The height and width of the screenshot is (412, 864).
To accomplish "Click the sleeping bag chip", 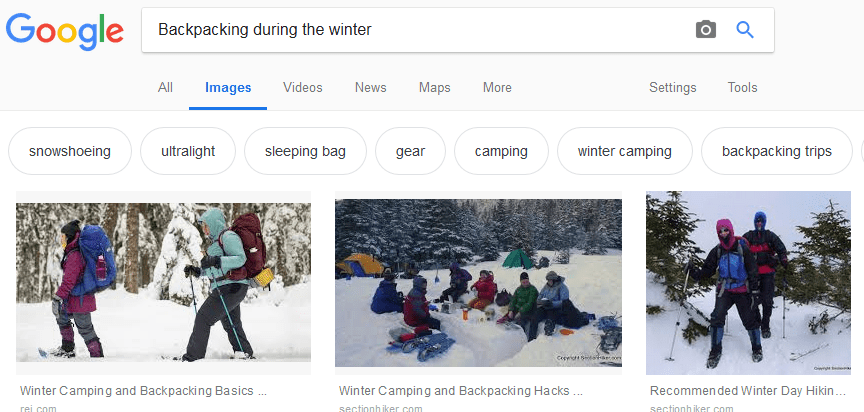I will [x=305, y=152].
